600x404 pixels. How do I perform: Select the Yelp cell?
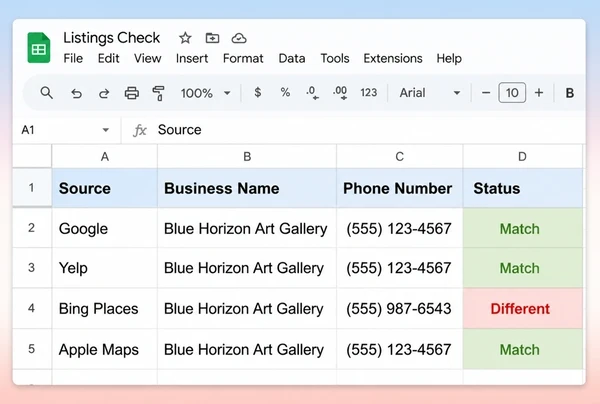click(104, 268)
